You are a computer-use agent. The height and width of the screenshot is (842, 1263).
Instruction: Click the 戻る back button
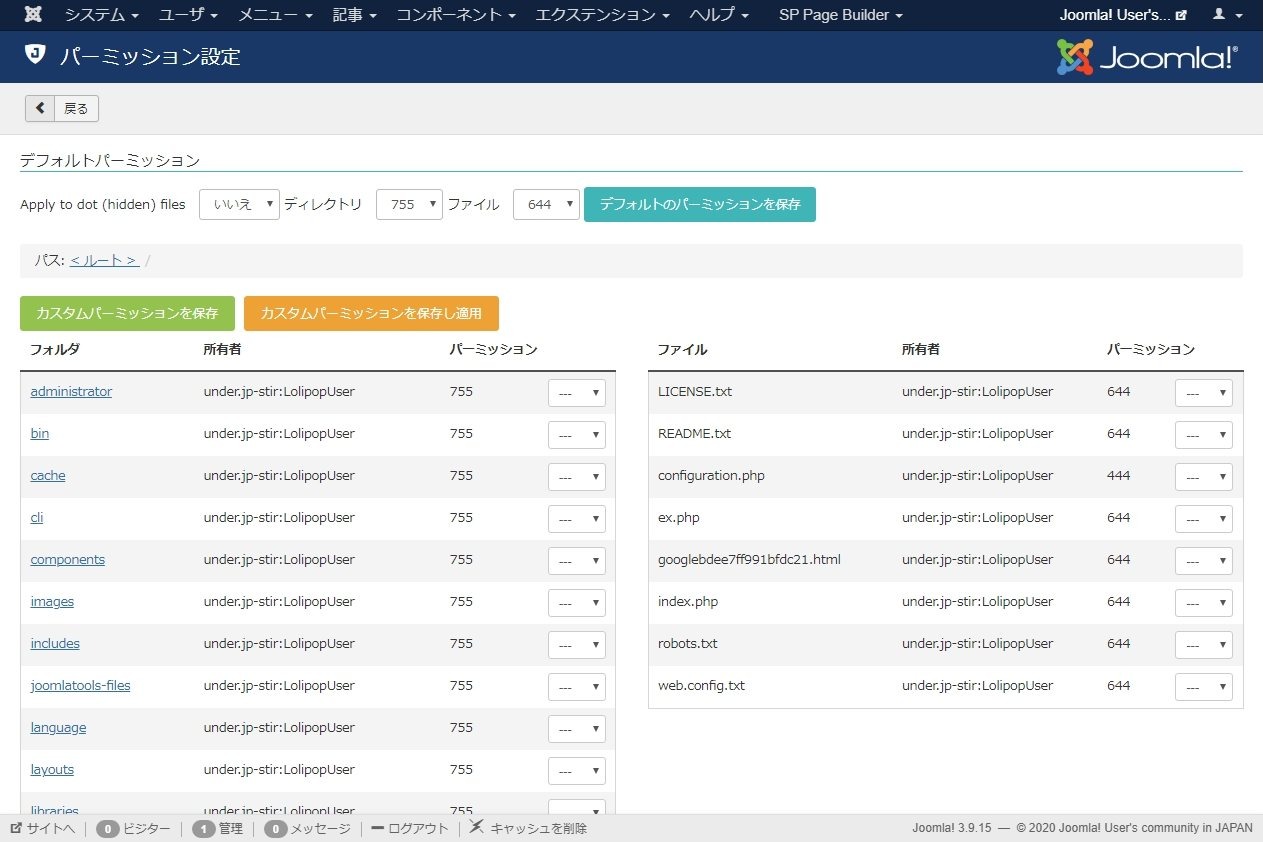(x=62, y=108)
